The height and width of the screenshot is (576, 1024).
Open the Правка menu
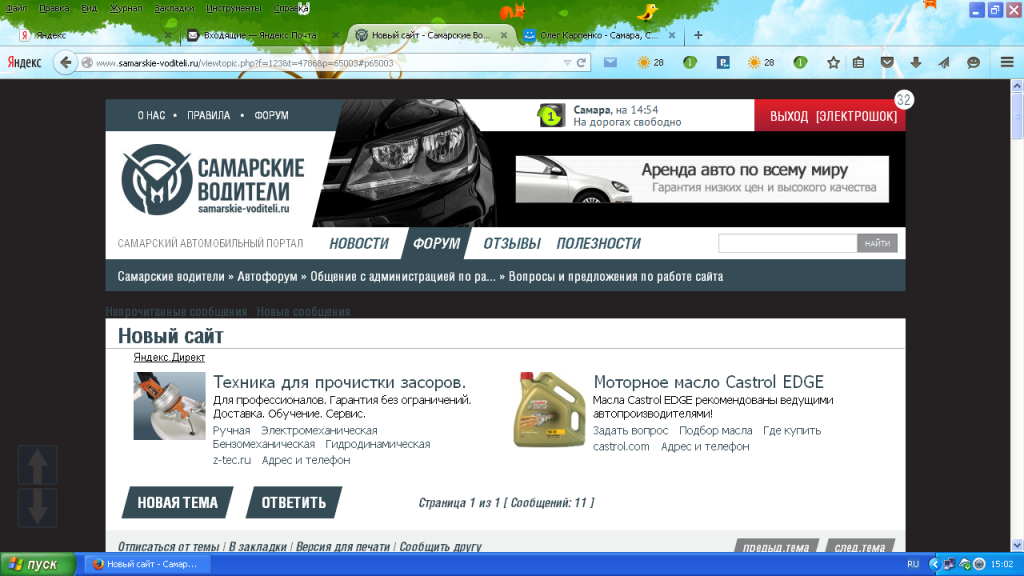pos(54,8)
